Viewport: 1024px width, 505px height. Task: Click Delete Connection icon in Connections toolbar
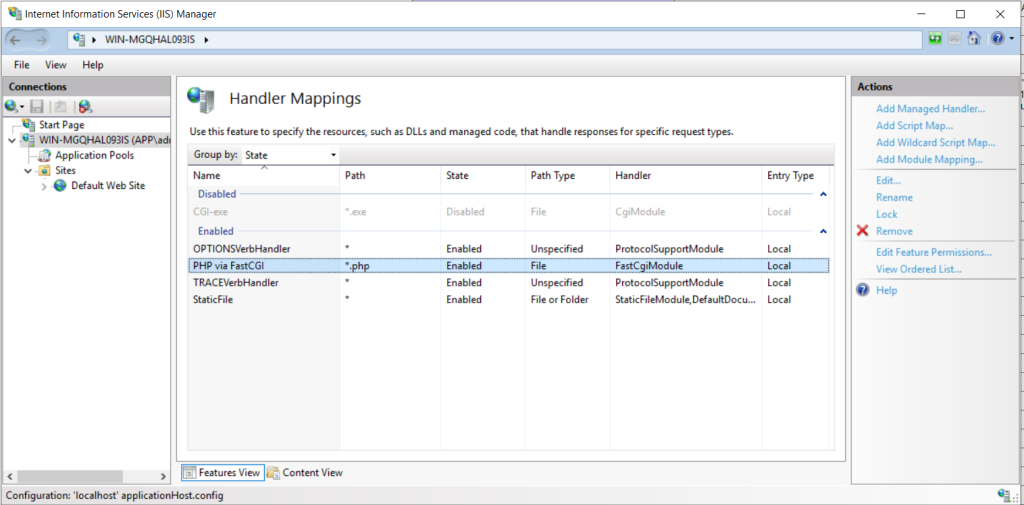tap(85, 106)
